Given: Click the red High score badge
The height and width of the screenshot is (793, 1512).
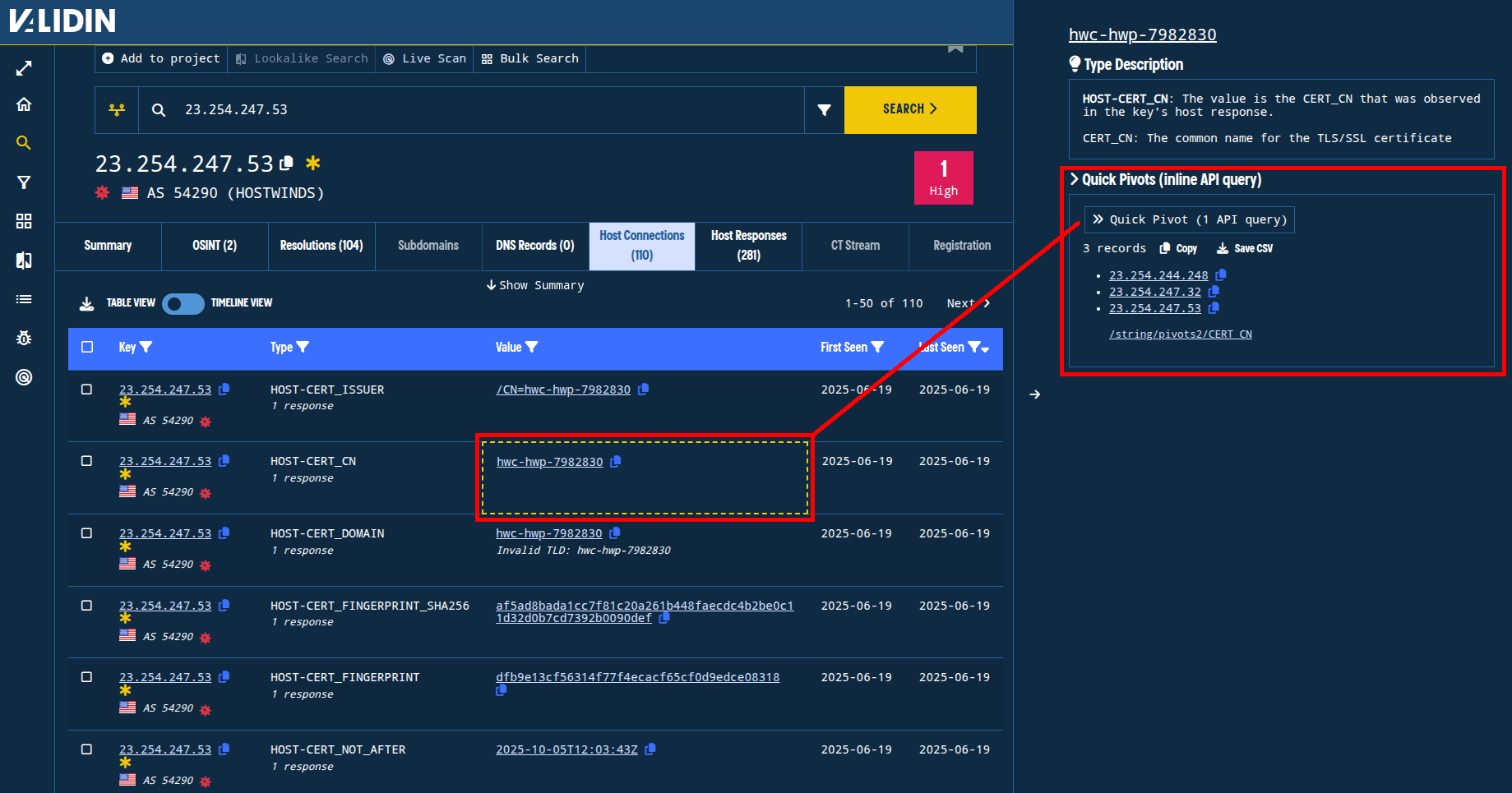Looking at the screenshot, I should [943, 178].
